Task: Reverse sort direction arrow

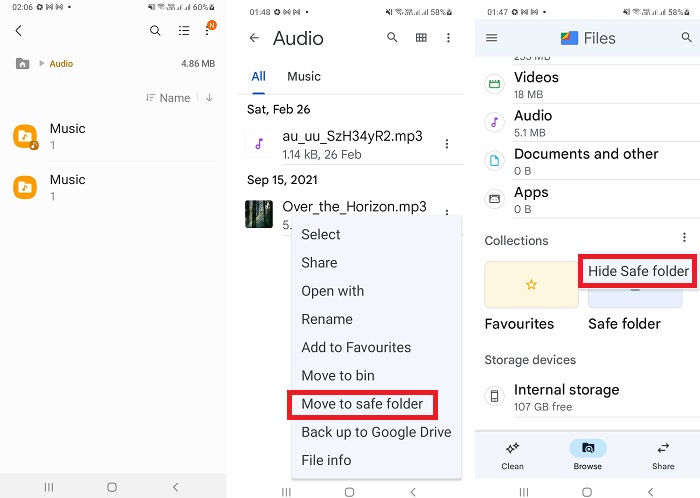Action: click(x=209, y=97)
